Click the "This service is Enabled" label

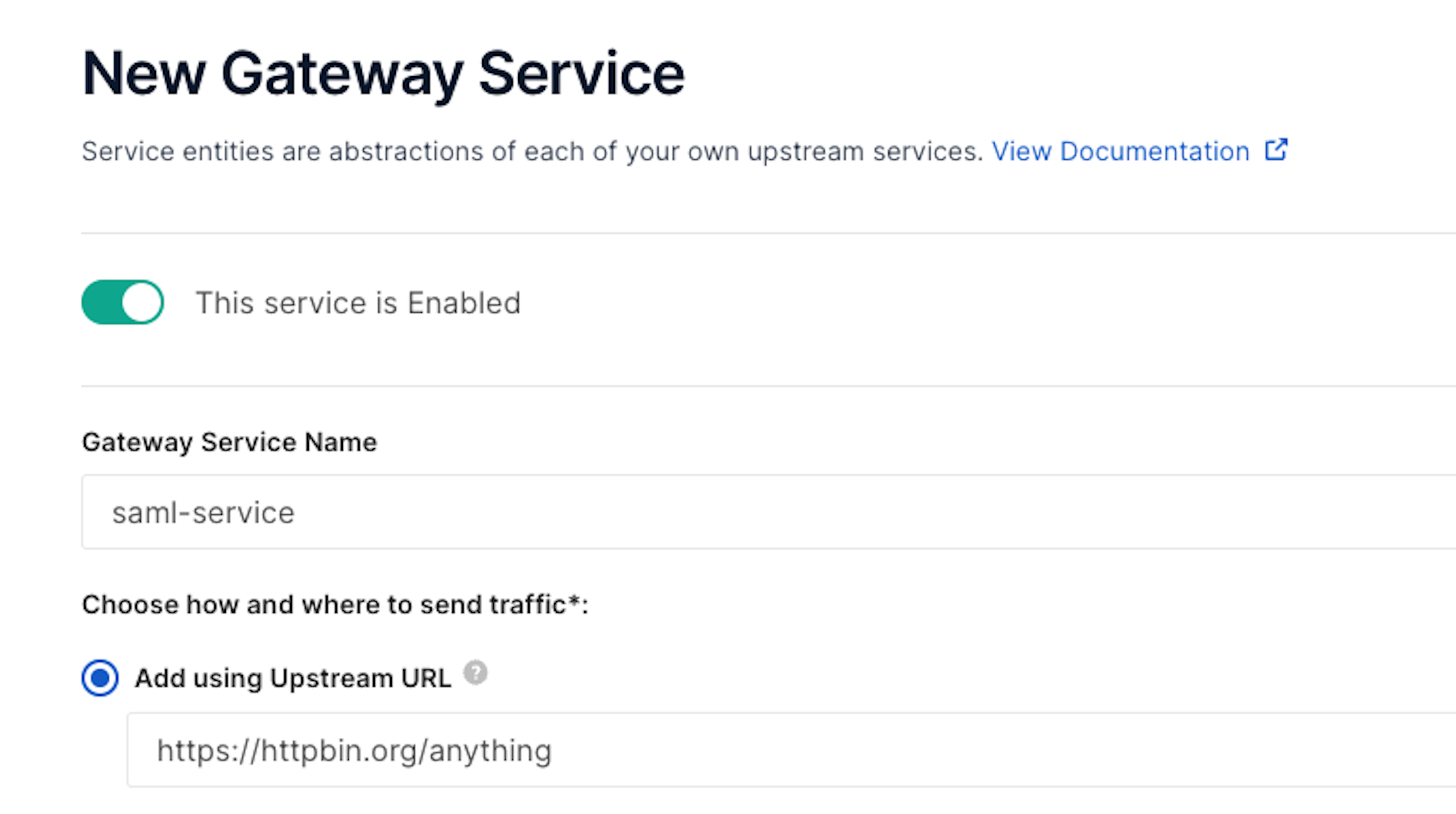[358, 303]
